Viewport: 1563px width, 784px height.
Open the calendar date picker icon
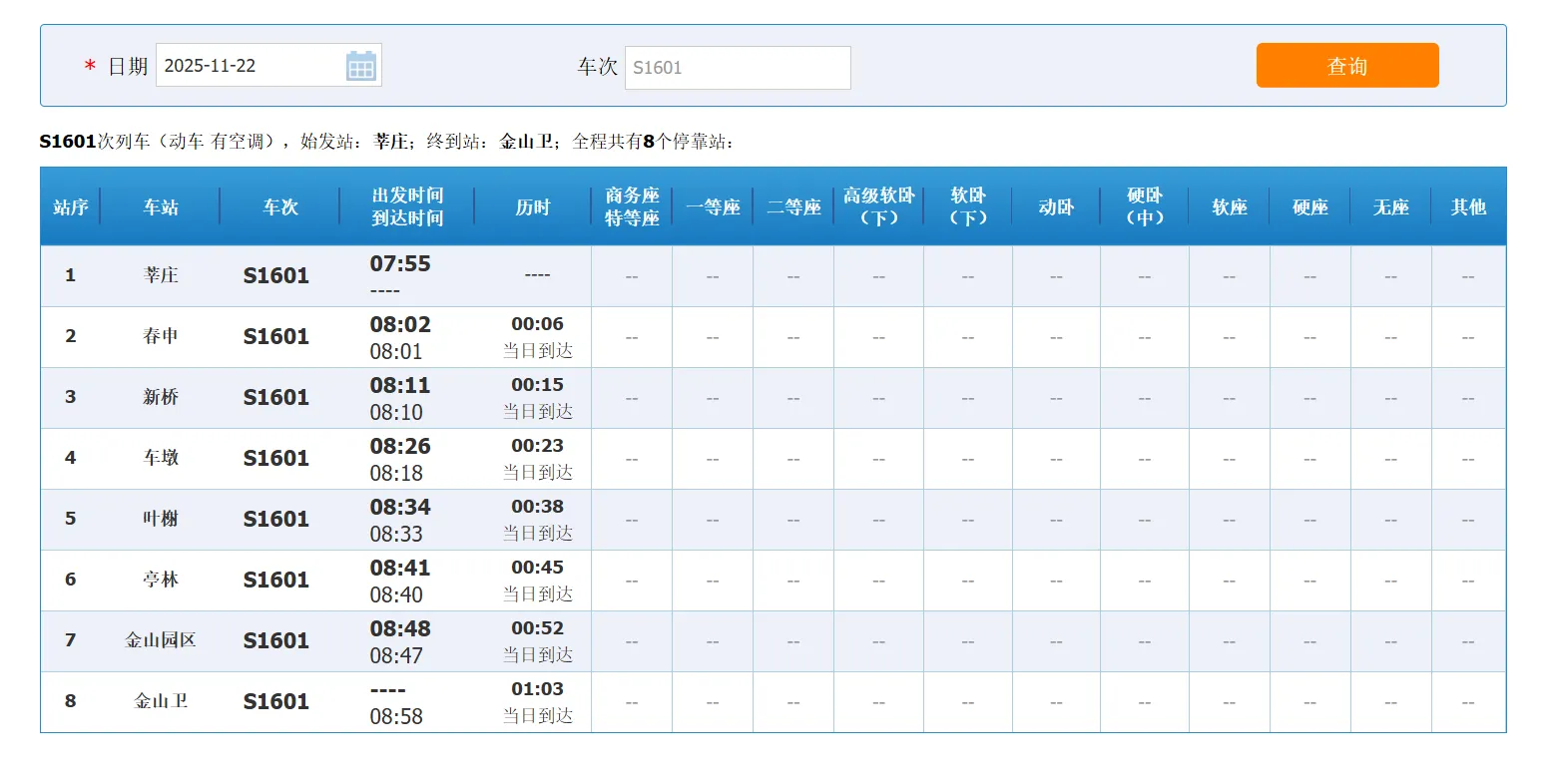click(x=360, y=67)
